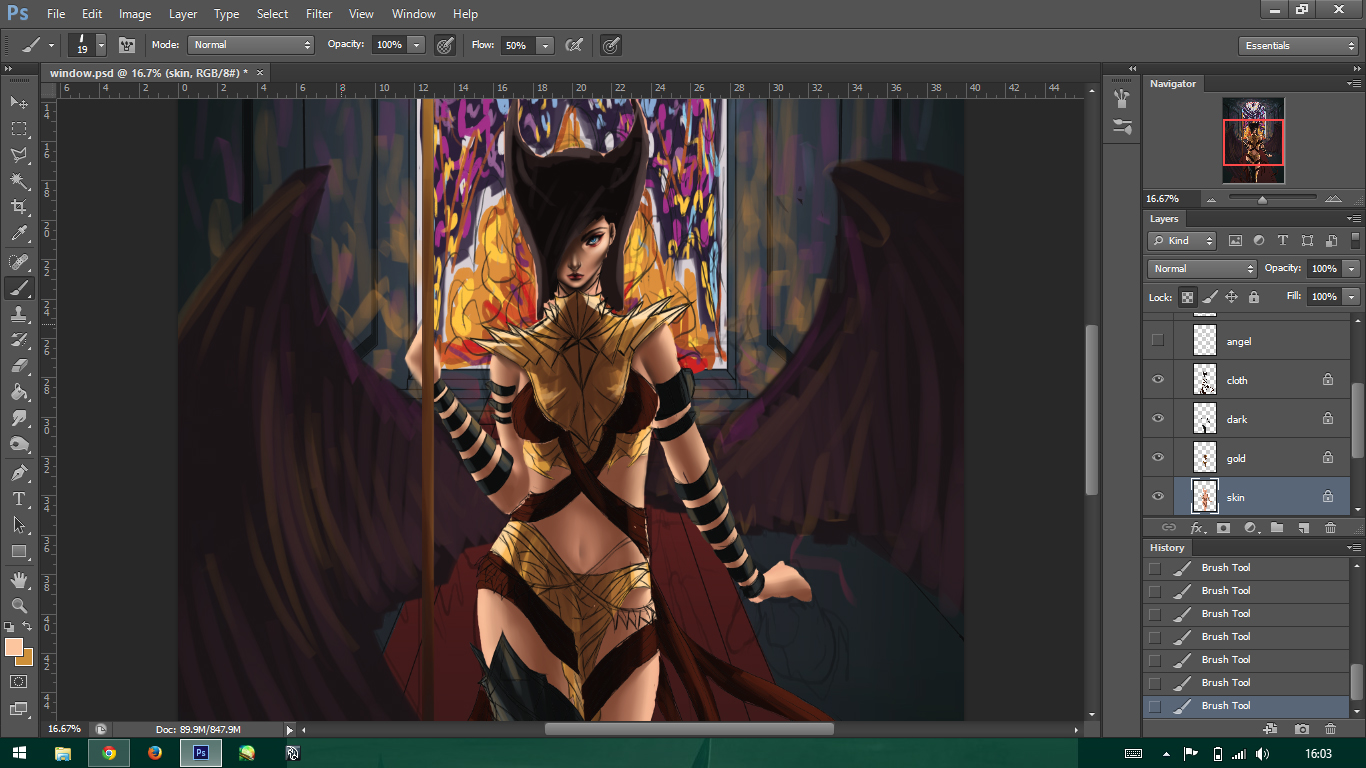Click the zoom percentage field in status bar

(65, 729)
